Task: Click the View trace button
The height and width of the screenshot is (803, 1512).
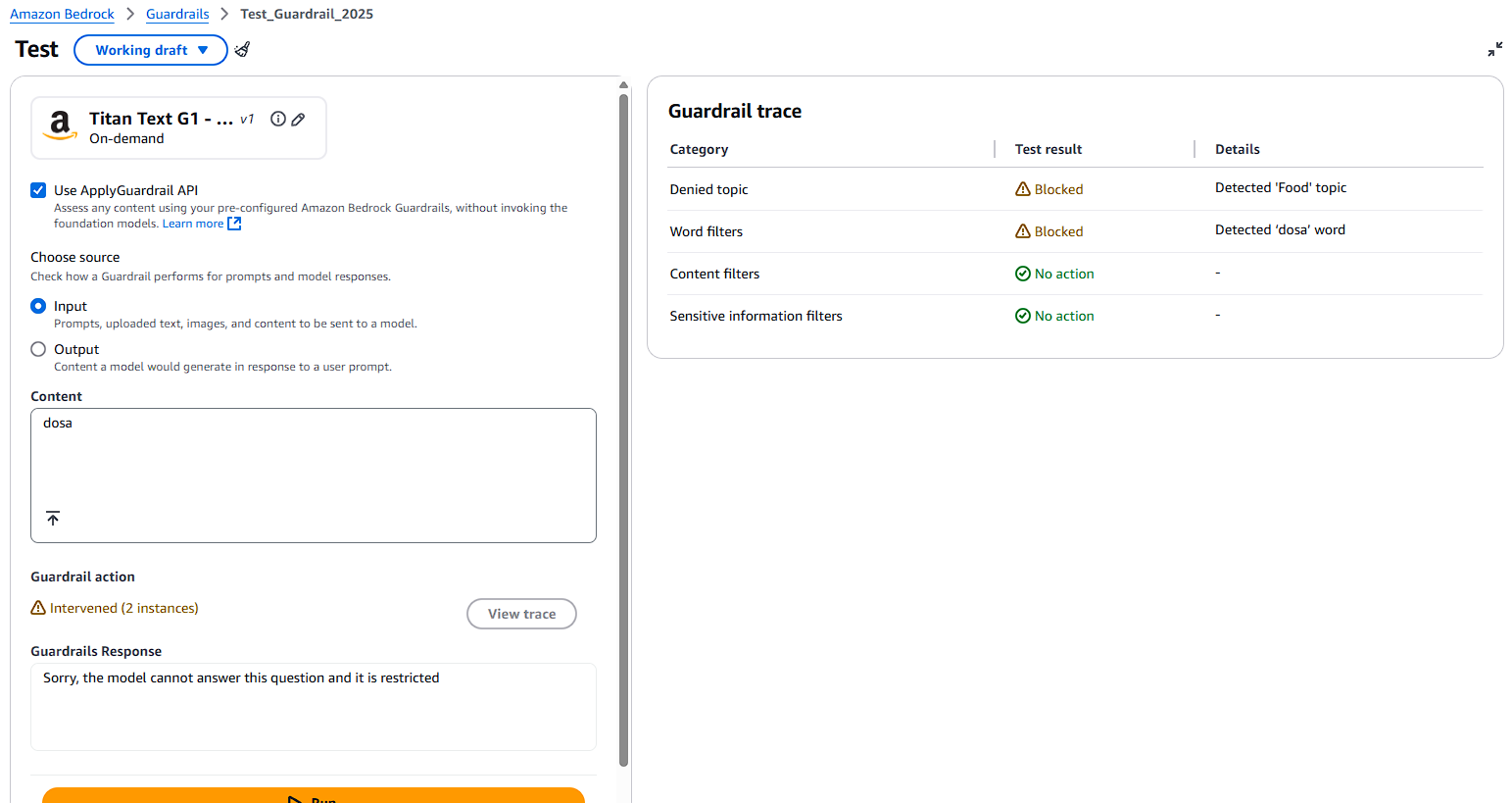Action: coord(521,614)
